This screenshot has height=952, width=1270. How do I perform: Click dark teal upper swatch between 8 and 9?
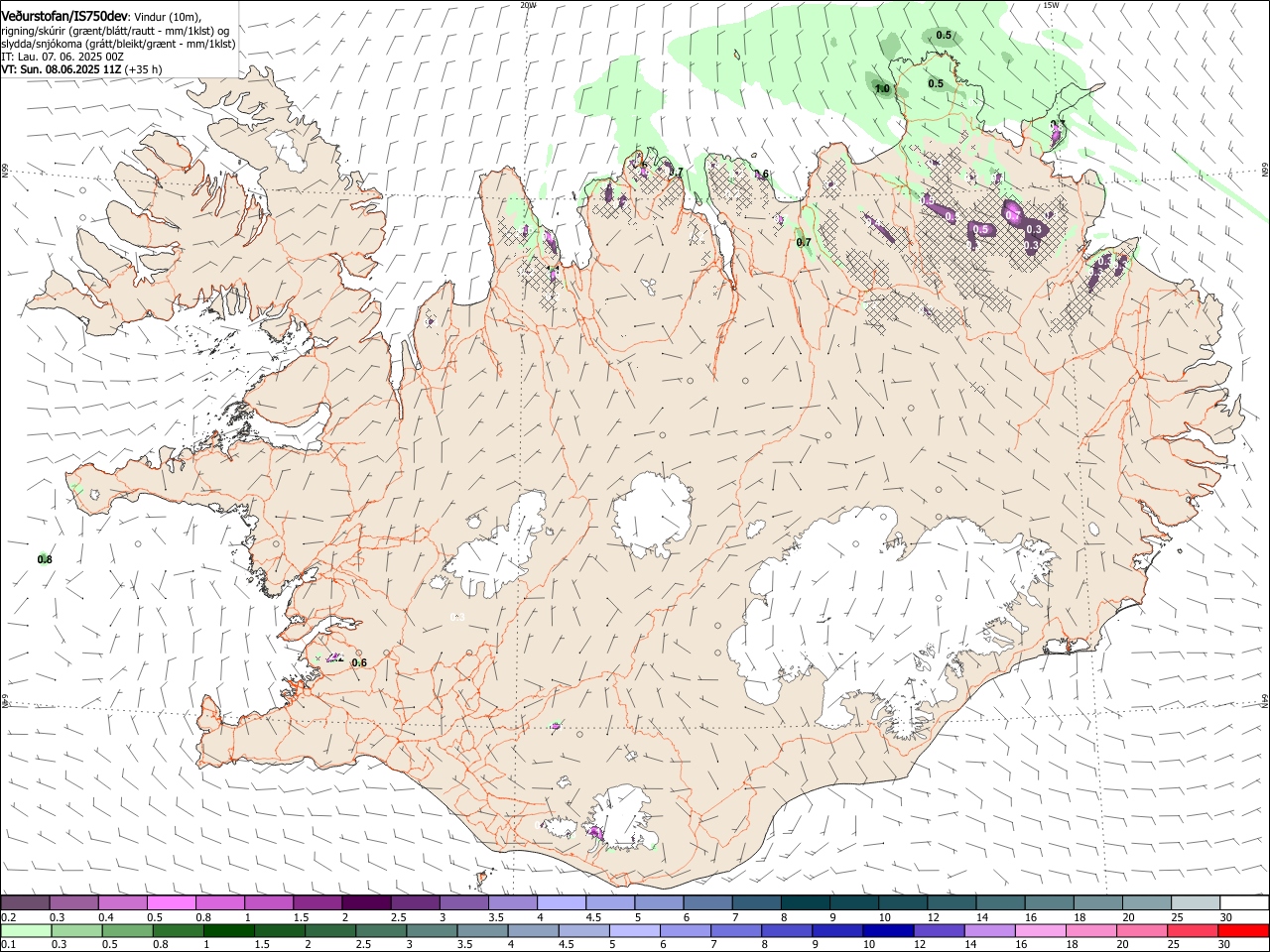pyautogui.click(x=805, y=903)
